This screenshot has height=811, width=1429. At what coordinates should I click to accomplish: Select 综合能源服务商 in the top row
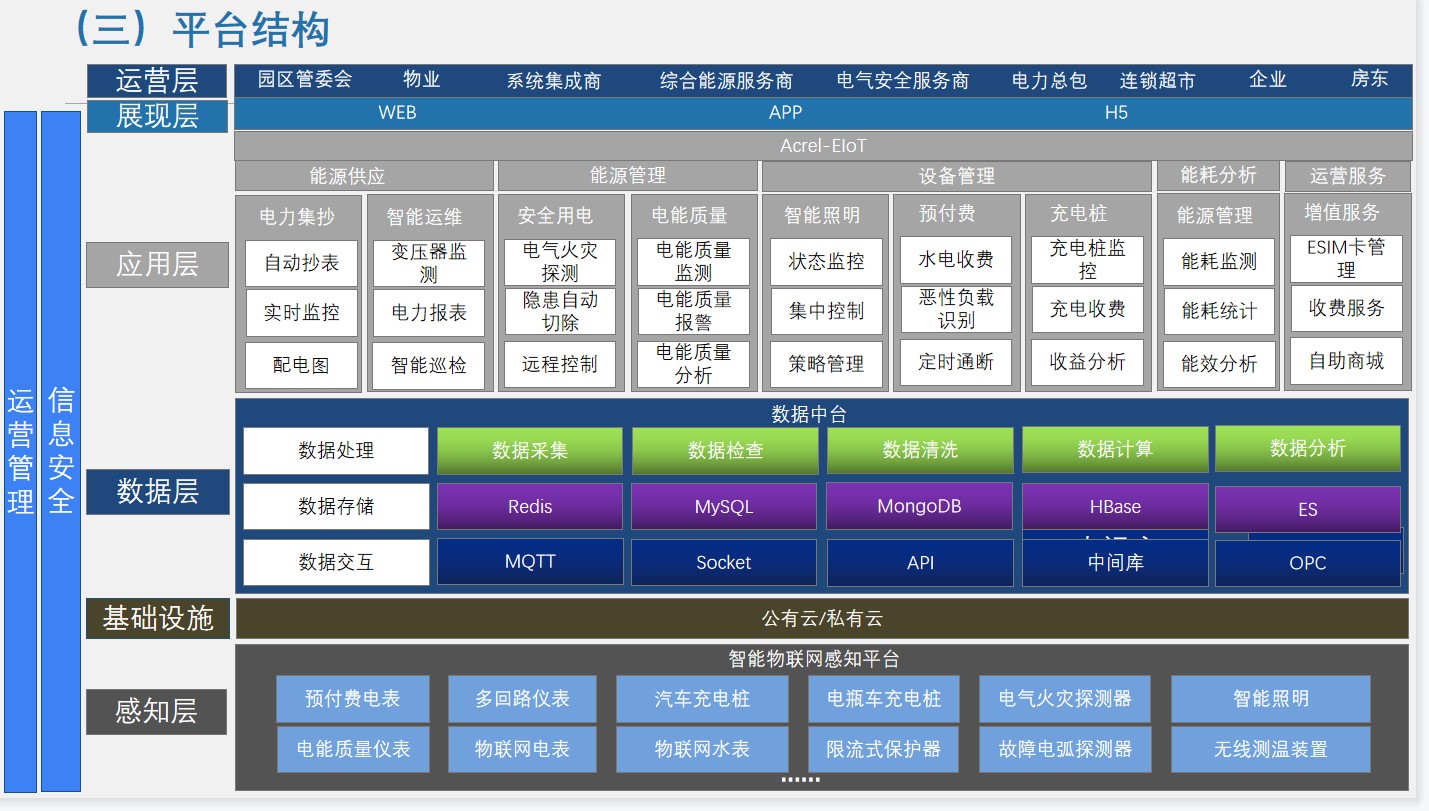point(726,81)
